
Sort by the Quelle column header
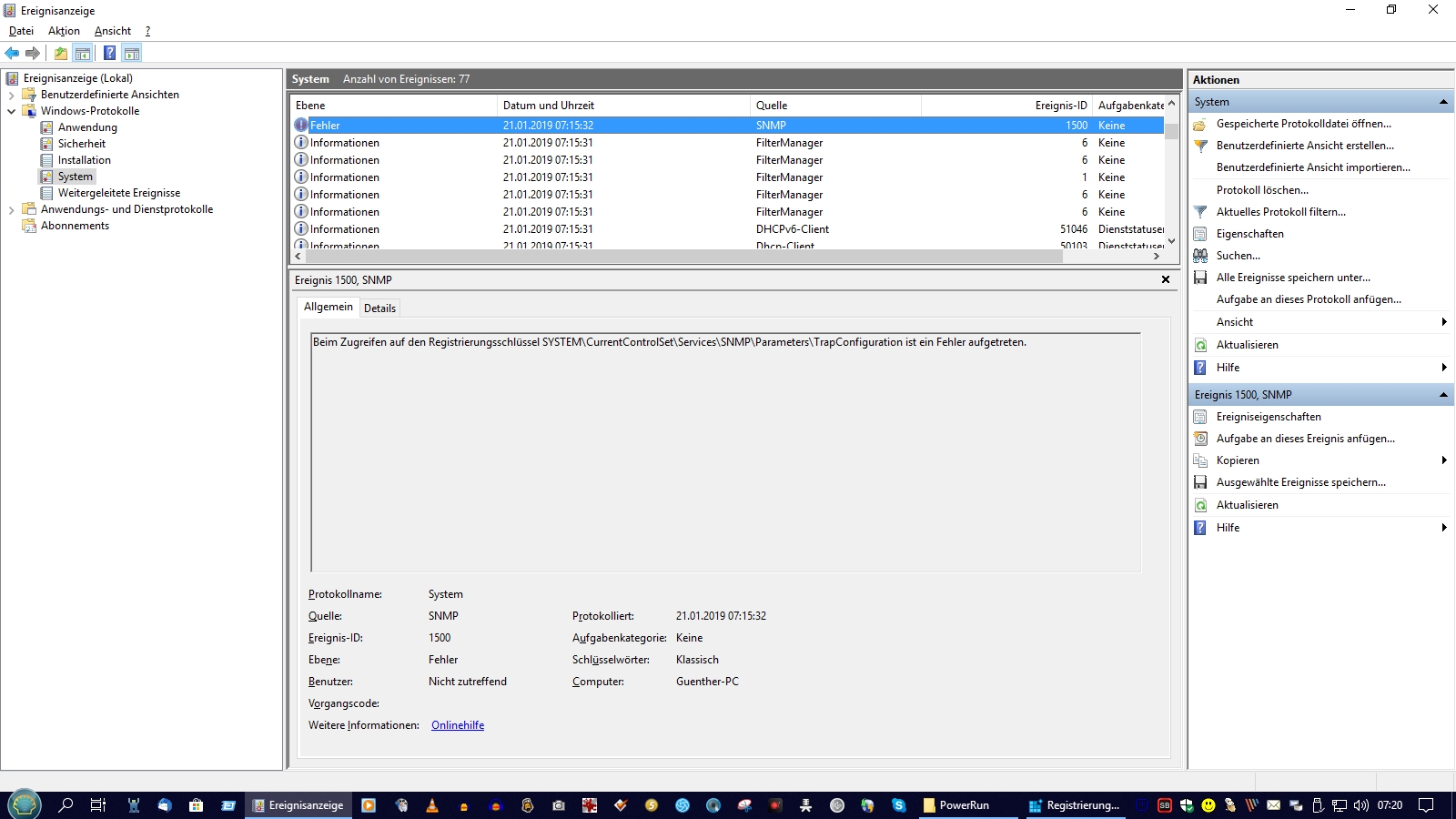(x=835, y=106)
